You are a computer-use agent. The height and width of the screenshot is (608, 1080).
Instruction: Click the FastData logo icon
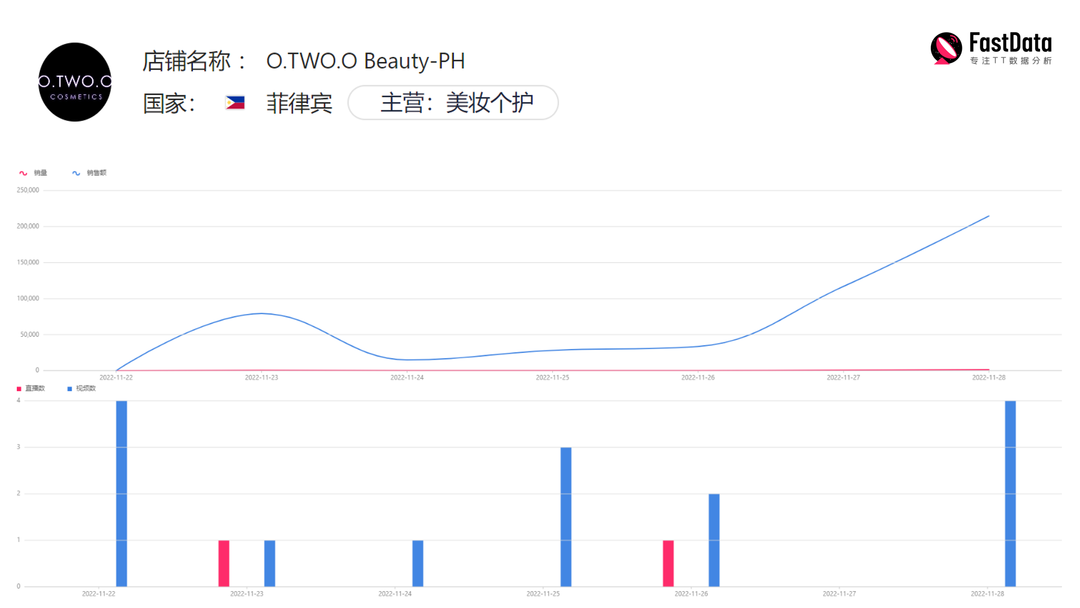(946, 48)
